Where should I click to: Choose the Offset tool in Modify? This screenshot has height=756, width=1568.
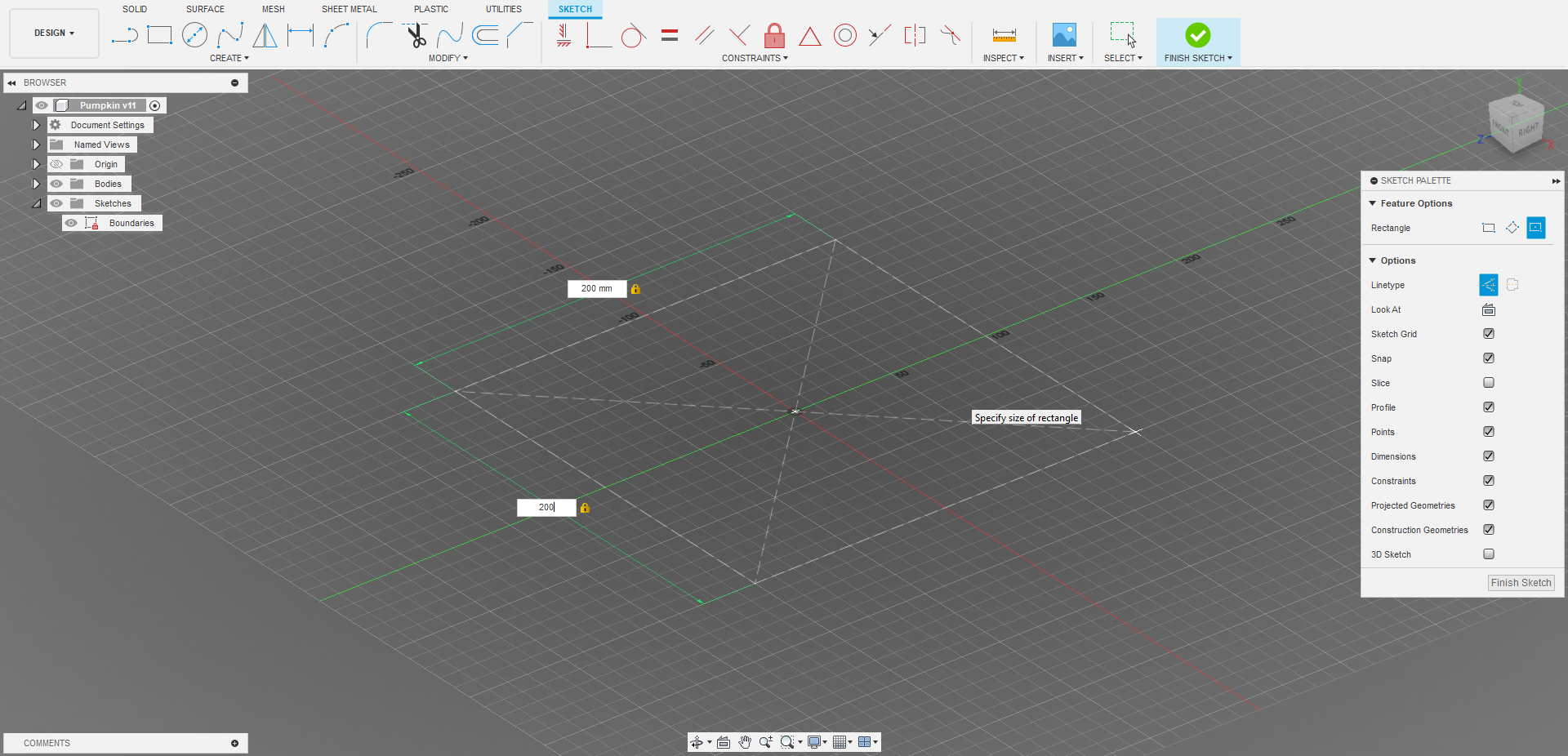click(485, 35)
